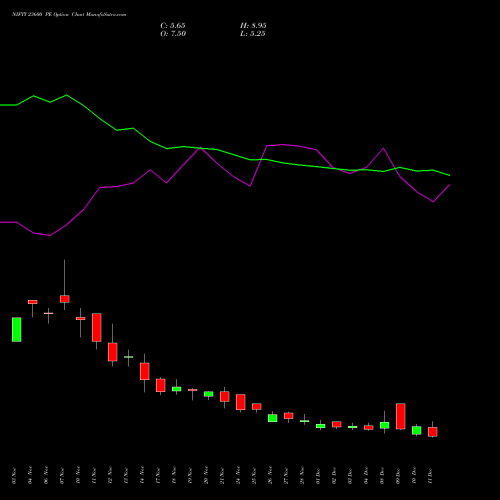This screenshot has height=500, width=500.
Task: Select the 03 Nov date label
Action: coord(14,476)
